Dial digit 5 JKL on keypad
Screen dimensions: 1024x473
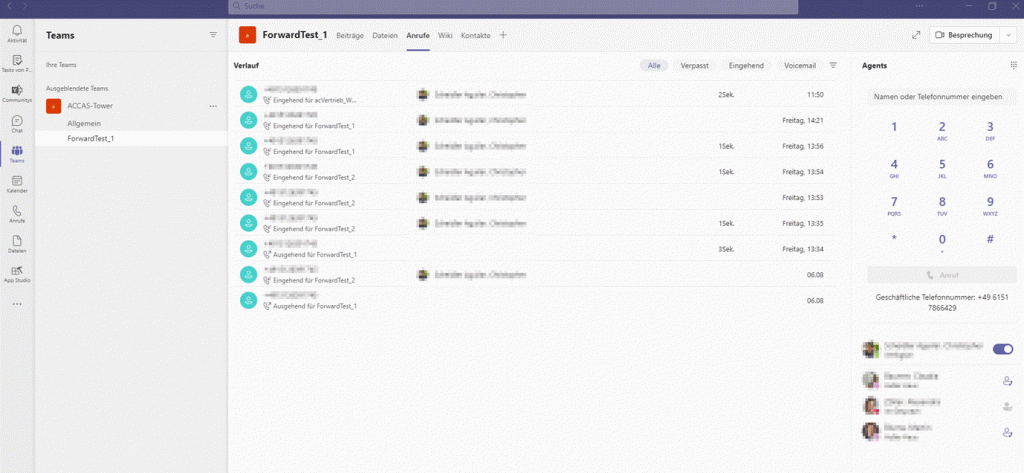[942, 168]
